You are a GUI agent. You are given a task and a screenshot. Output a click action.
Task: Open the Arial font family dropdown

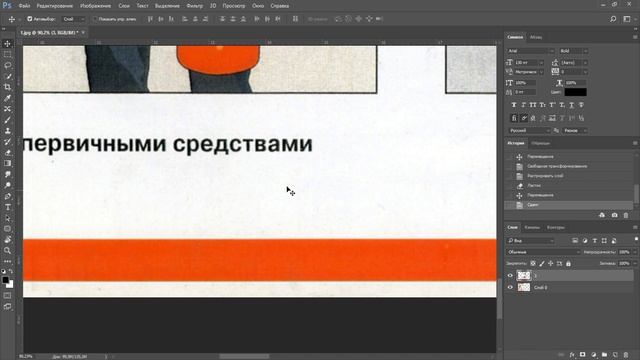tap(531, 51)
